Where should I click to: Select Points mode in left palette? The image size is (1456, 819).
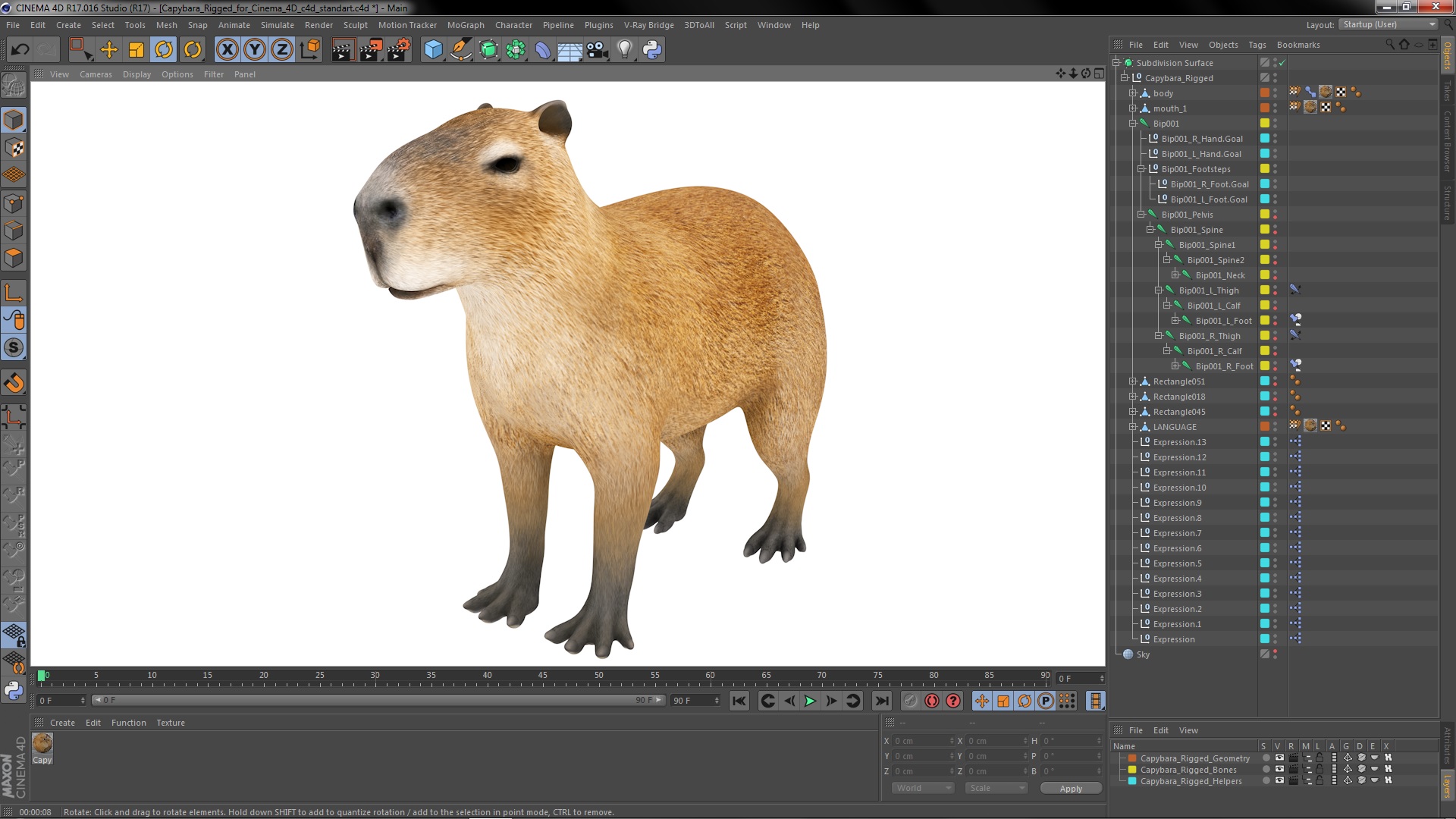14,203
